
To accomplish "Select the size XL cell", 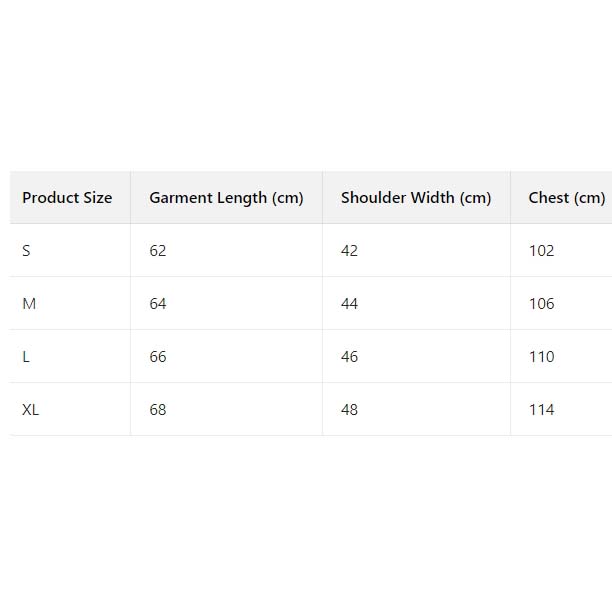I will pyautogui.click(x=31, y=410).
